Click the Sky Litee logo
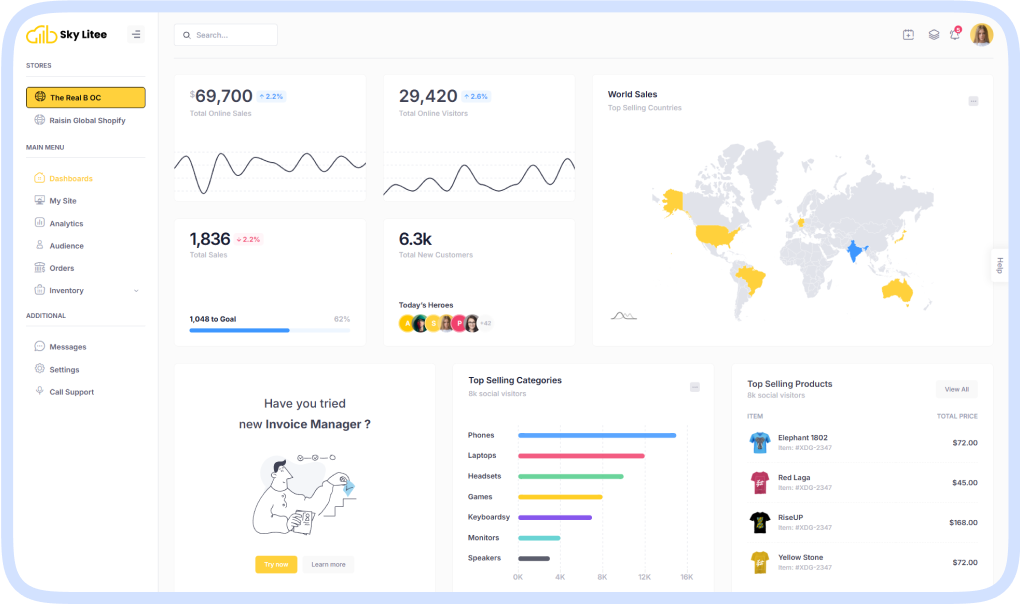This screenshot has height=604, width=1020. (x=66, y=35)
